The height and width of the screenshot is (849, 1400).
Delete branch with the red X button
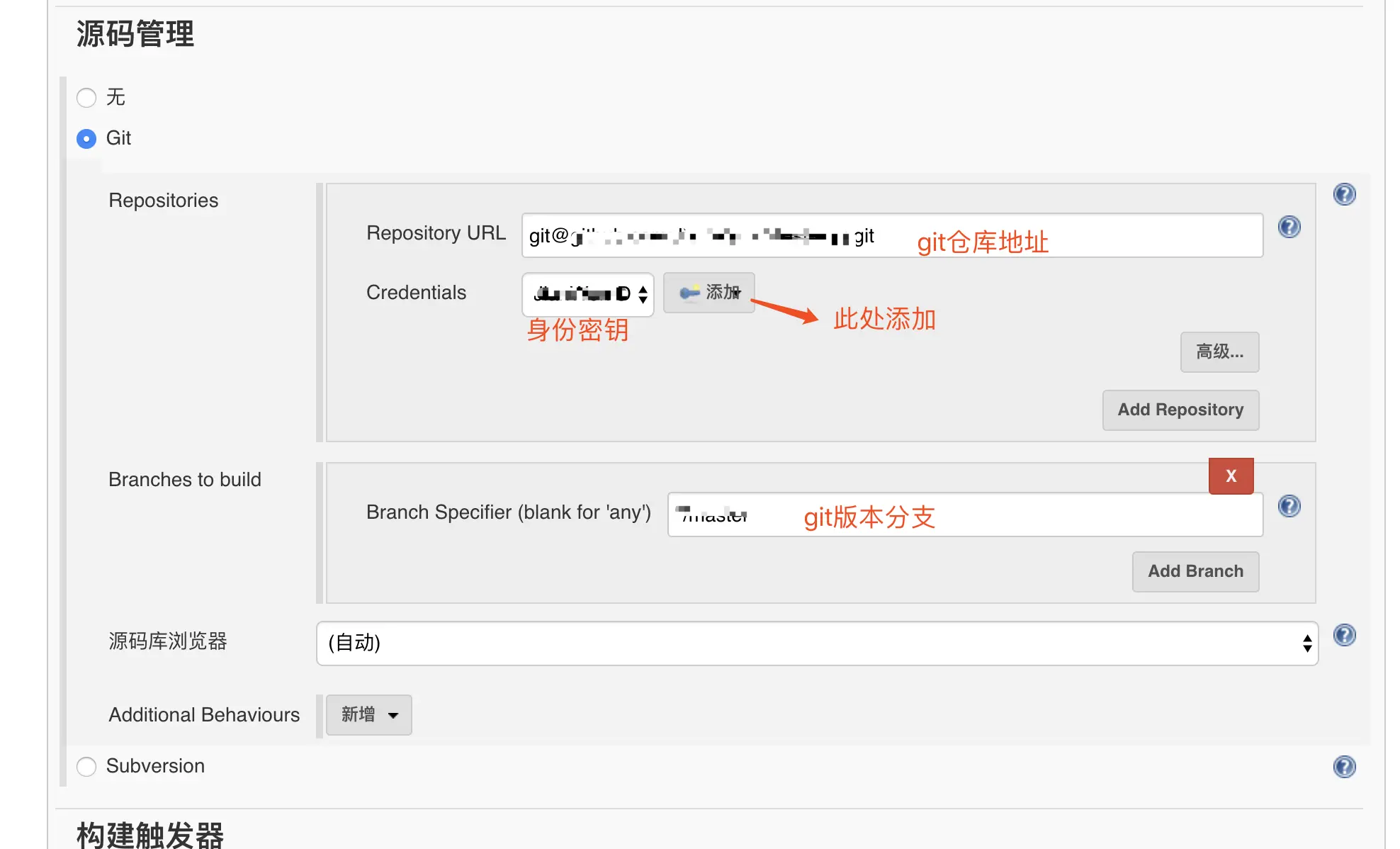pyautogui.click(x=1231, y=476)
